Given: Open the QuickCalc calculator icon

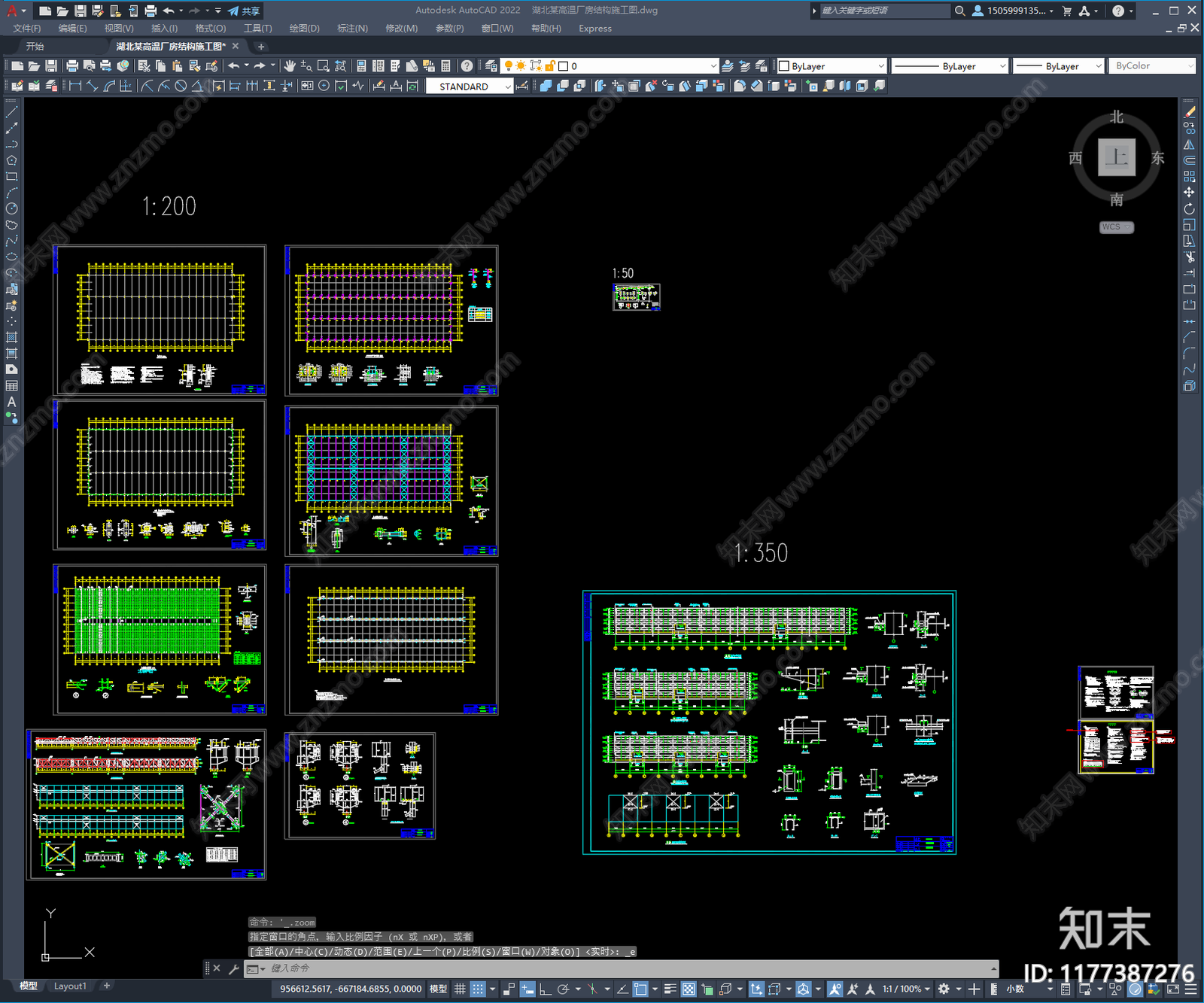Looking at the screenshot, I should click(x=445, y=66).
